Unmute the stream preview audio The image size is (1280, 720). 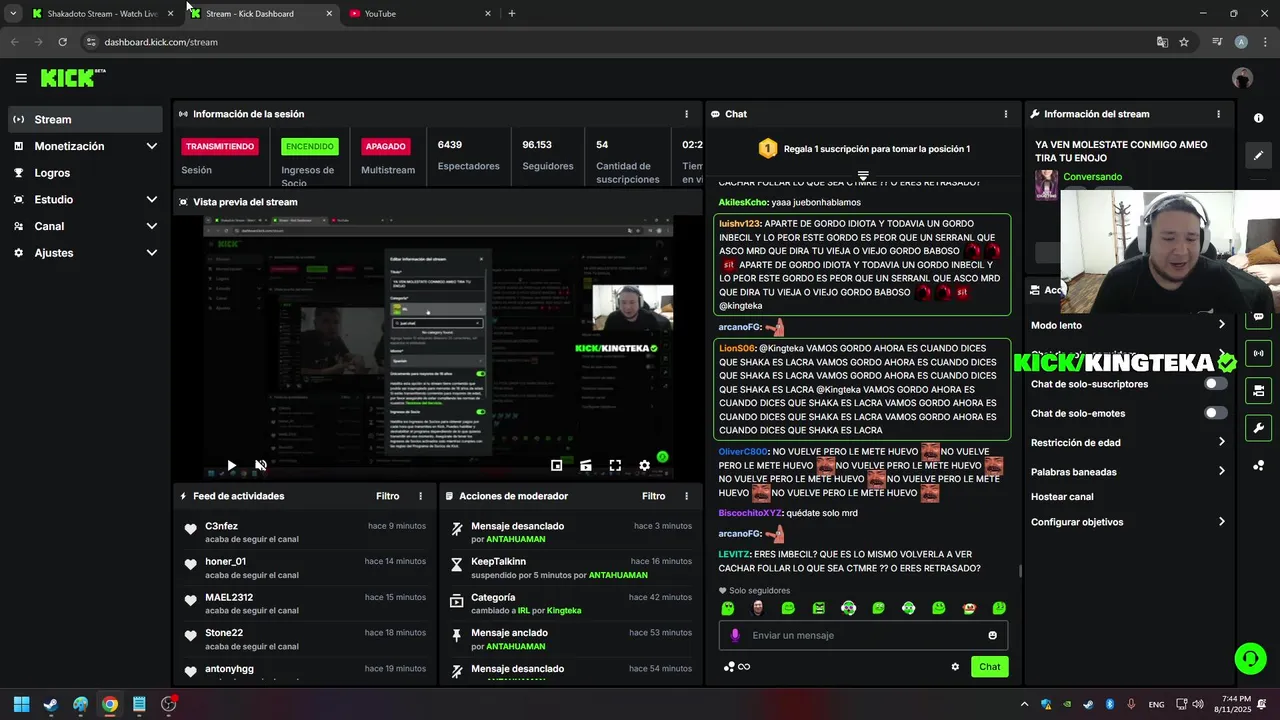point(261,465)
